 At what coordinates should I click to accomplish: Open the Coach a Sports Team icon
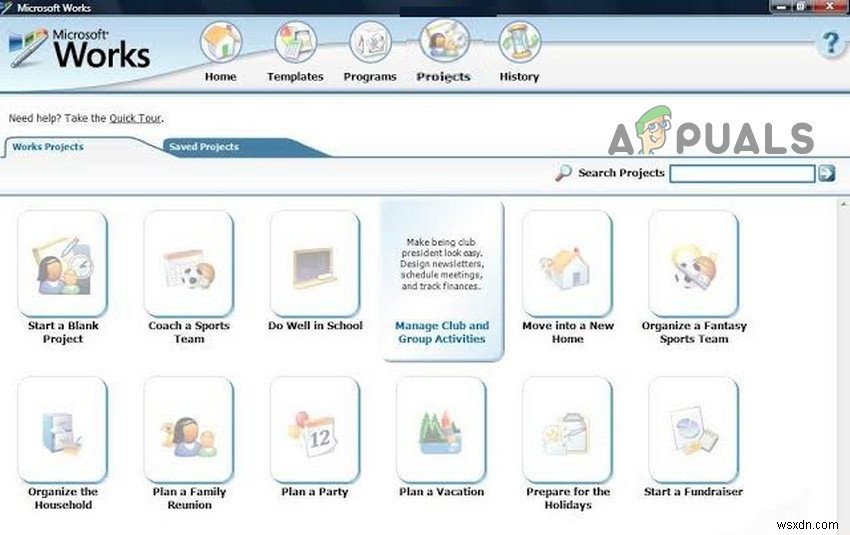pyautogui.click(x=189, y=263)
